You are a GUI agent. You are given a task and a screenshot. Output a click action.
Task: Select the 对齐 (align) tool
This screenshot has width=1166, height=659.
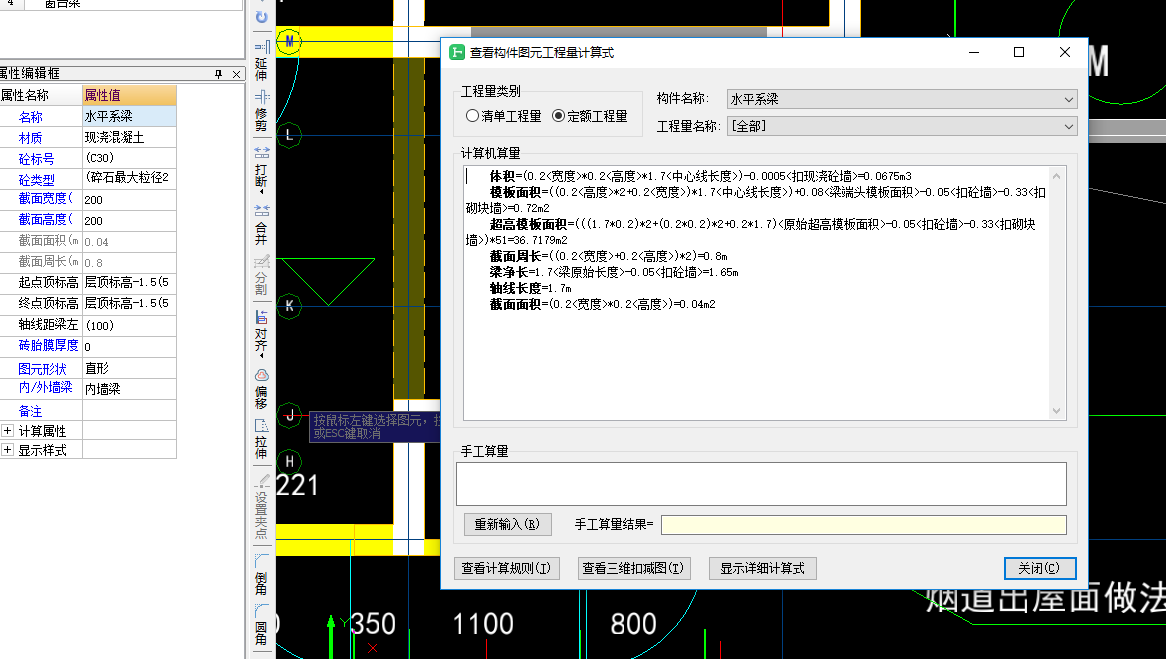click(x=262, y=334)
